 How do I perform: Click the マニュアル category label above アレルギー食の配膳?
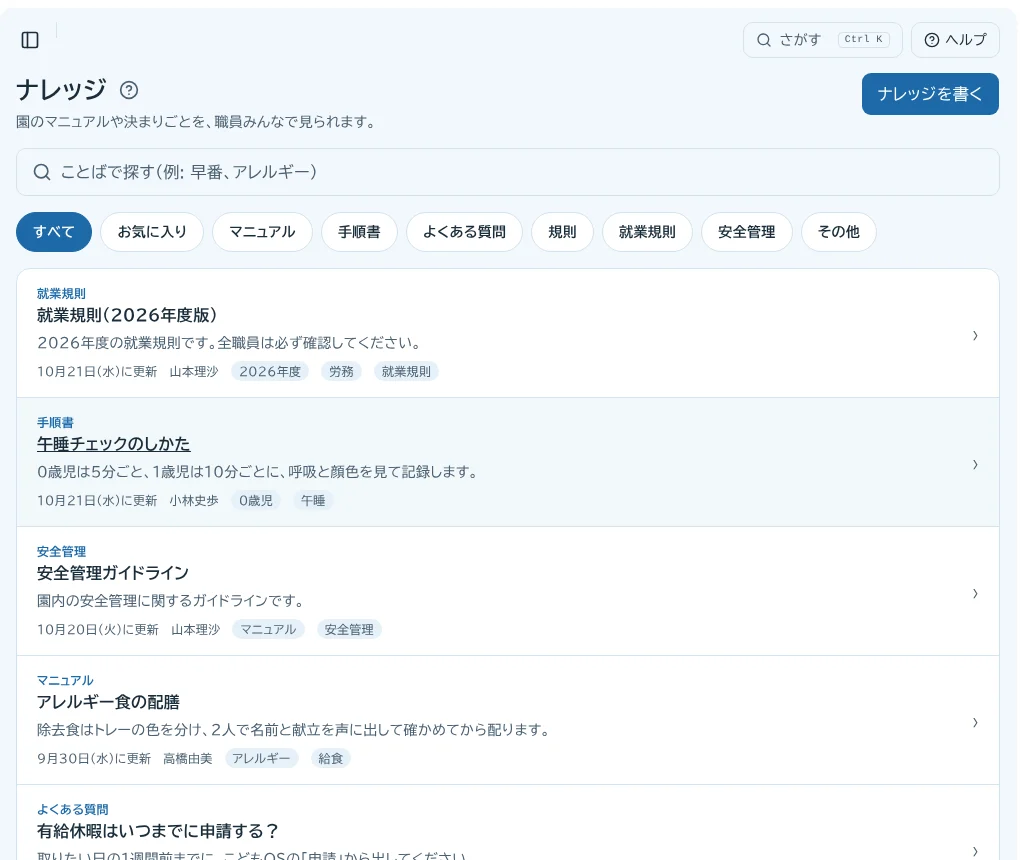point(65,680)
